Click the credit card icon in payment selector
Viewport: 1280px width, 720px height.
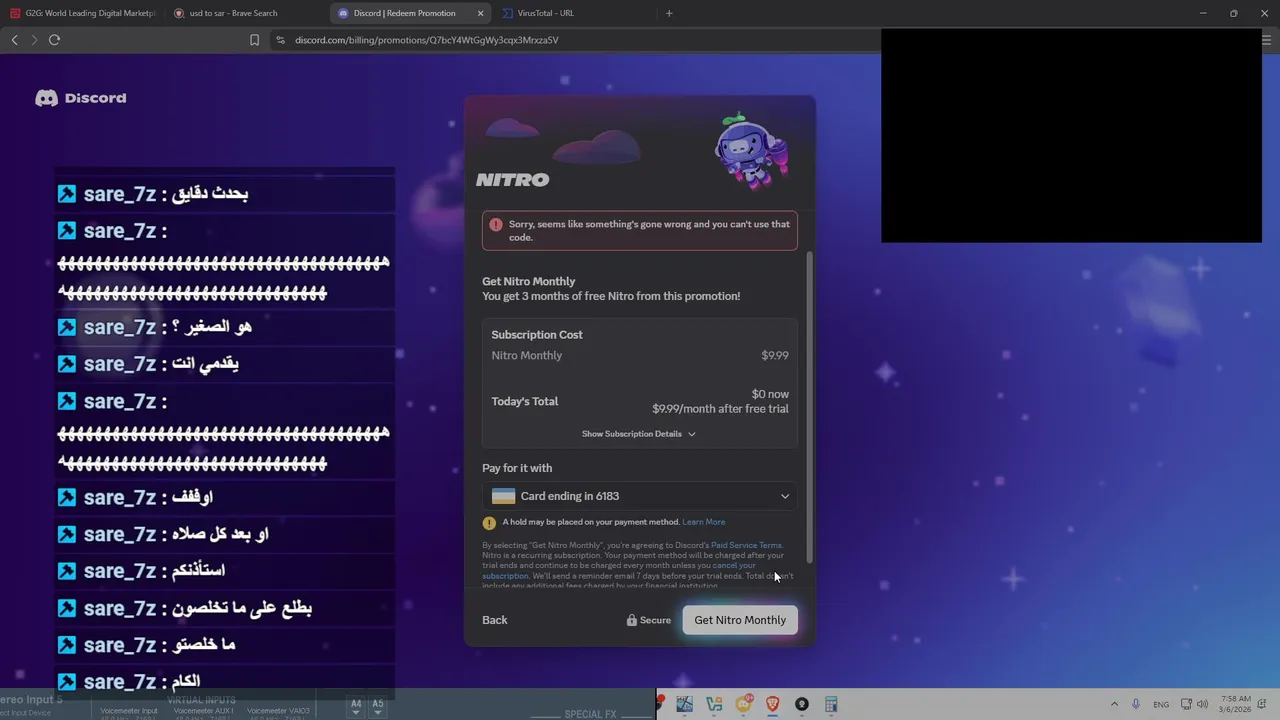[503, 496]
